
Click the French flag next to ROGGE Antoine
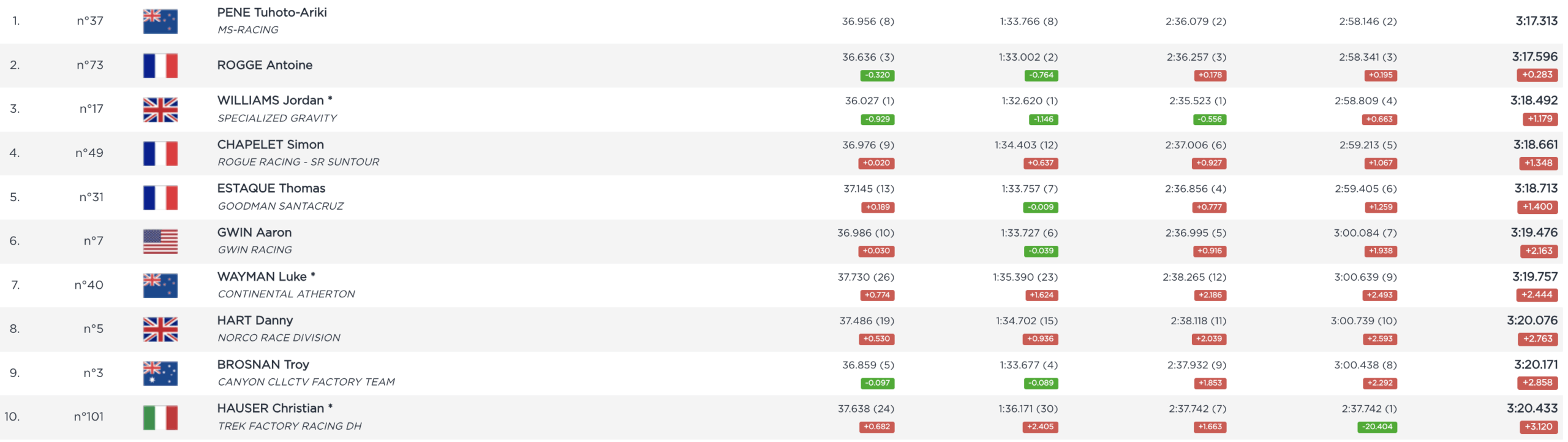click(160, 66)
